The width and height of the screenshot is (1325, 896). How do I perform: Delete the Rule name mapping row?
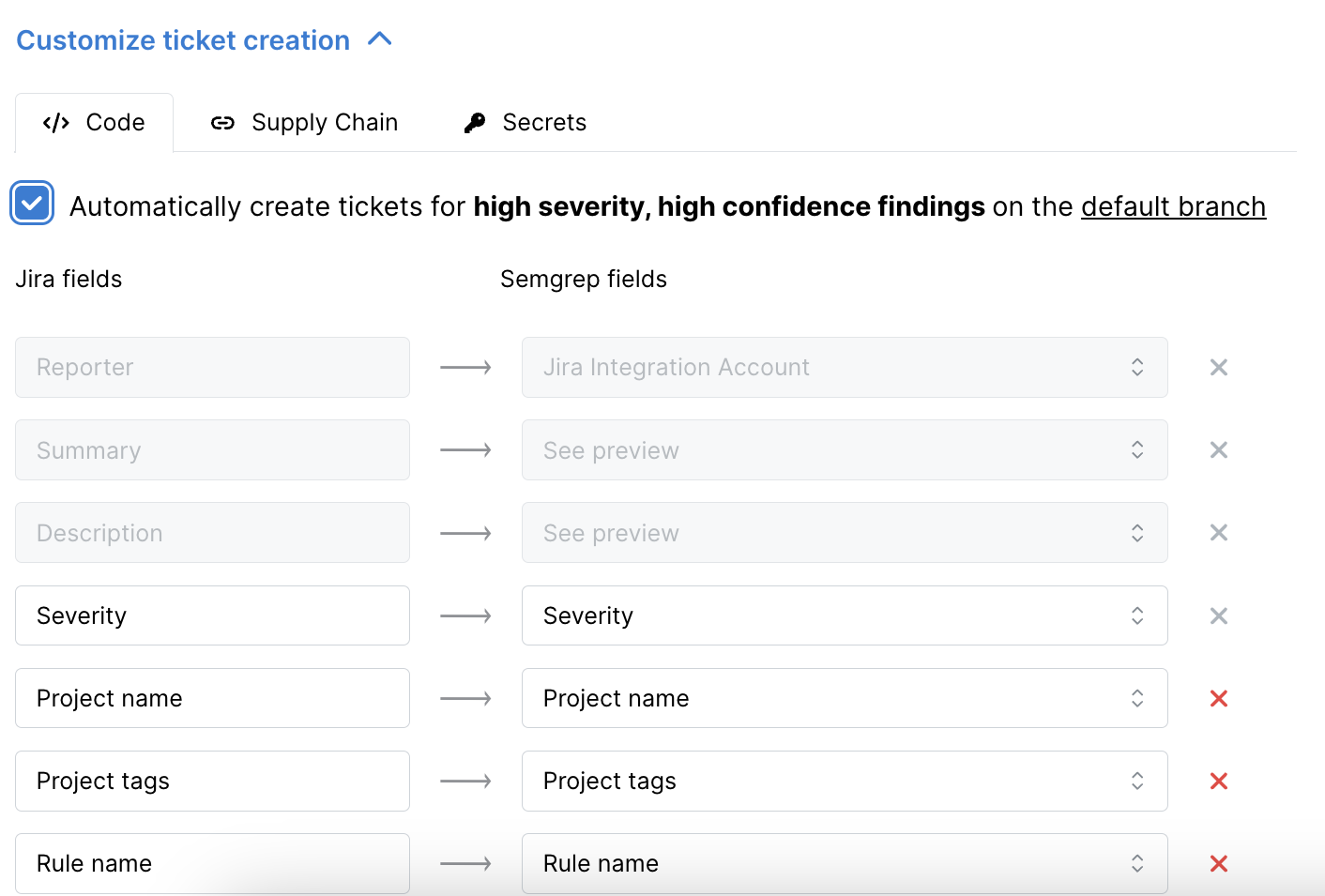(x=1218, y=863)
